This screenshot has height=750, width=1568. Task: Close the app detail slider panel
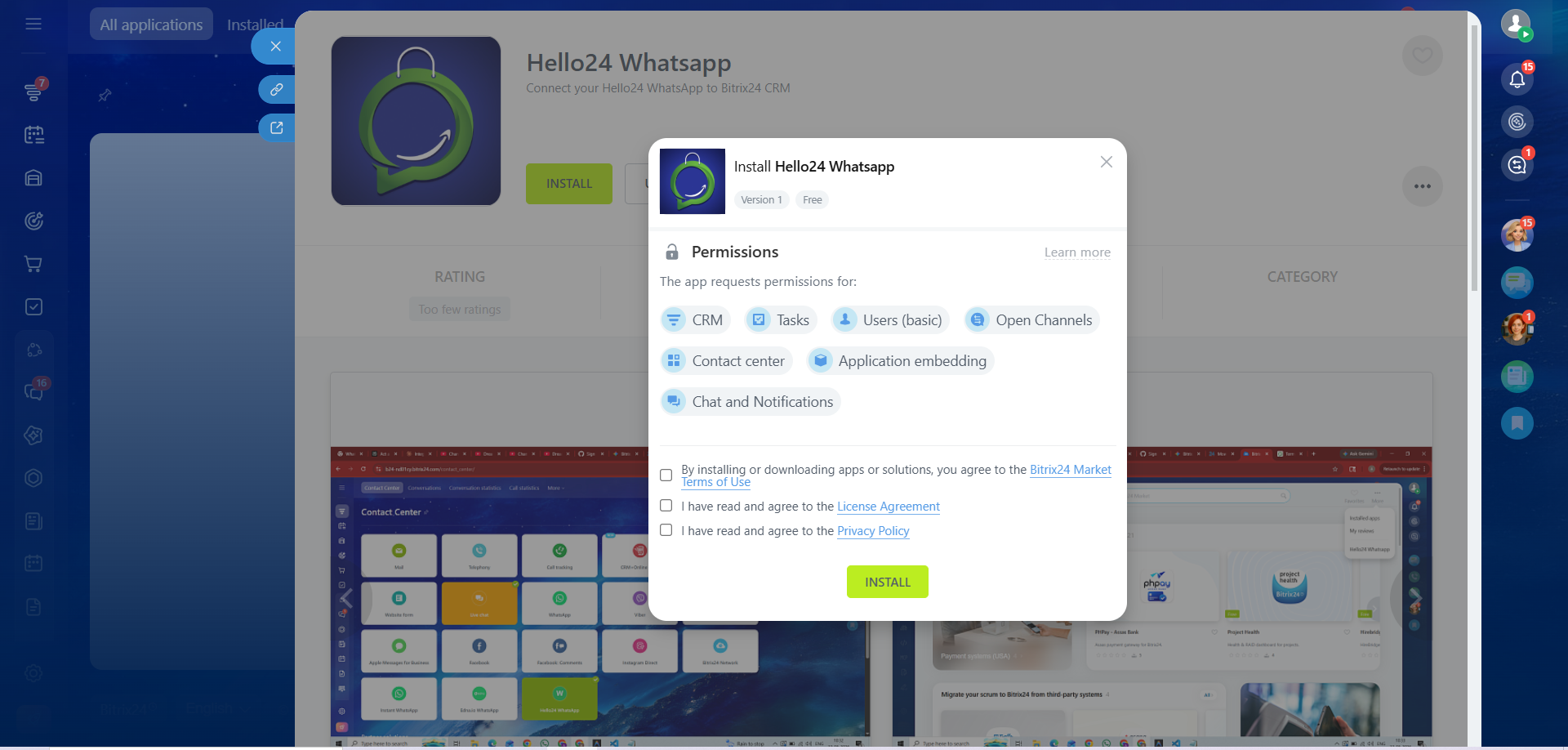276,47
